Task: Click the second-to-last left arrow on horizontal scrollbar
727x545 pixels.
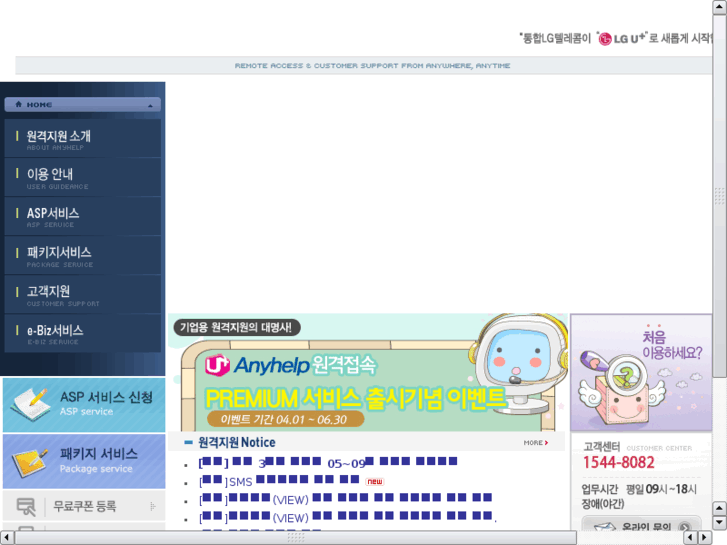Action: [691, 538]
